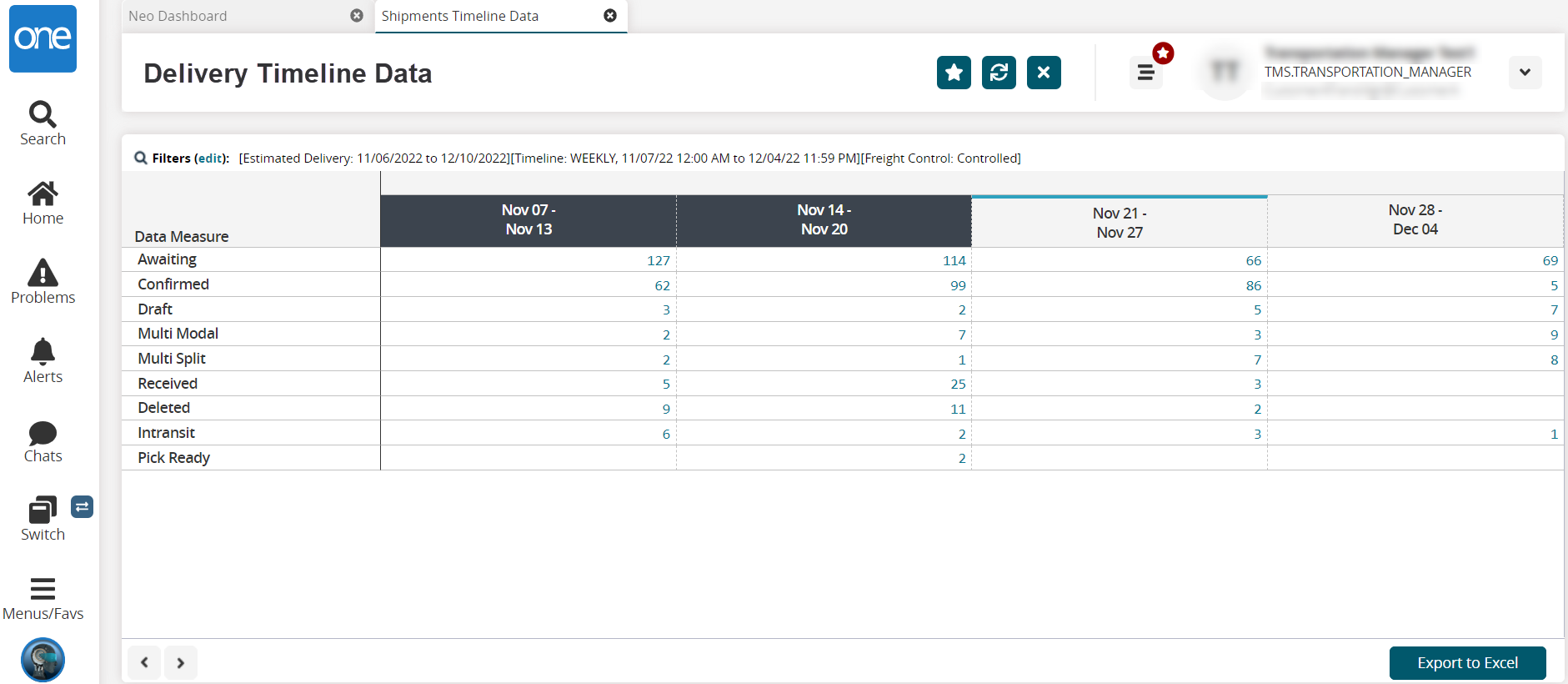Switch to the Neo Dashboard tab
The image size is (1568, 684).
point(178,16)
